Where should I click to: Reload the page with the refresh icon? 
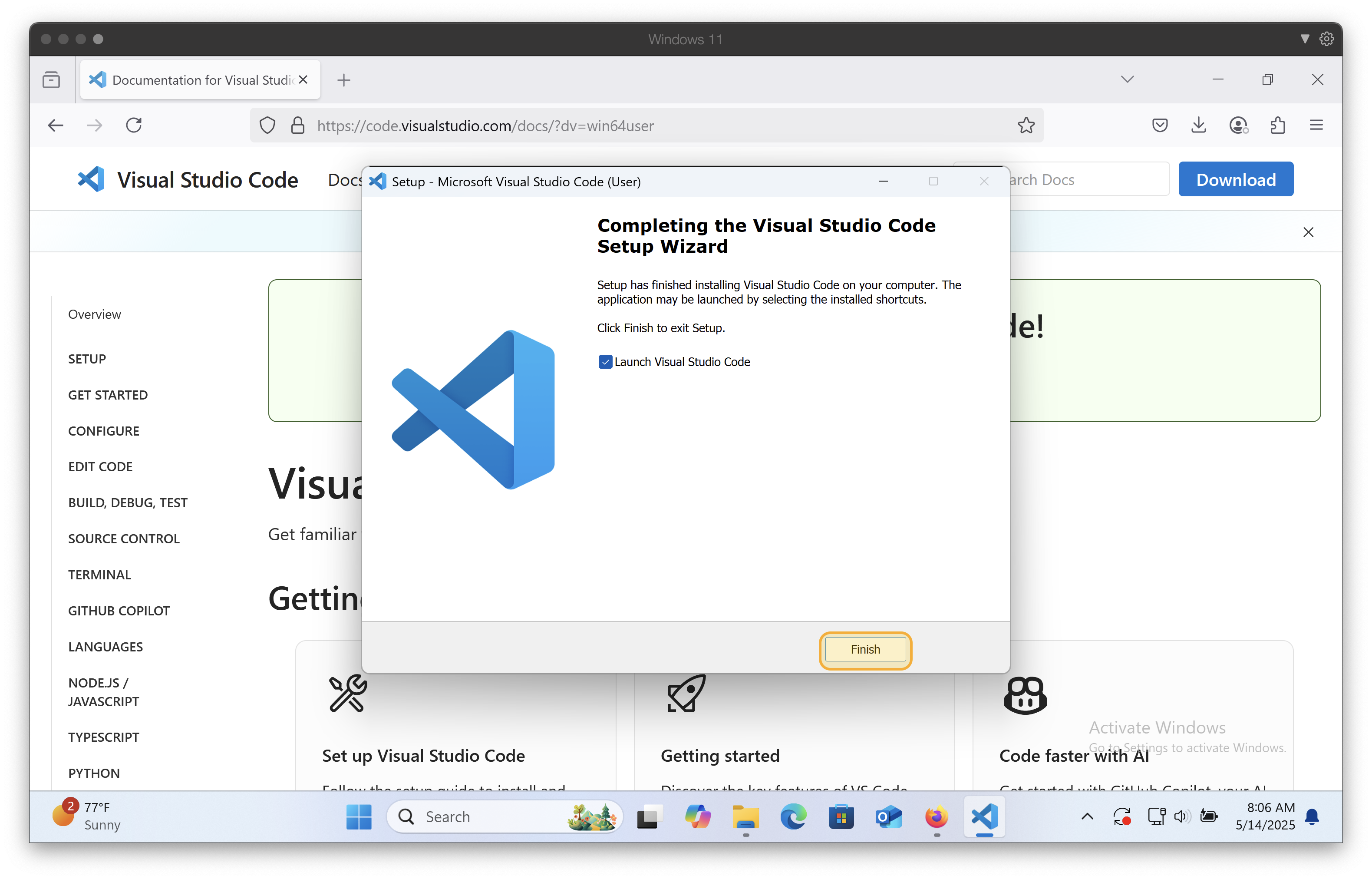tap(134, 126)
